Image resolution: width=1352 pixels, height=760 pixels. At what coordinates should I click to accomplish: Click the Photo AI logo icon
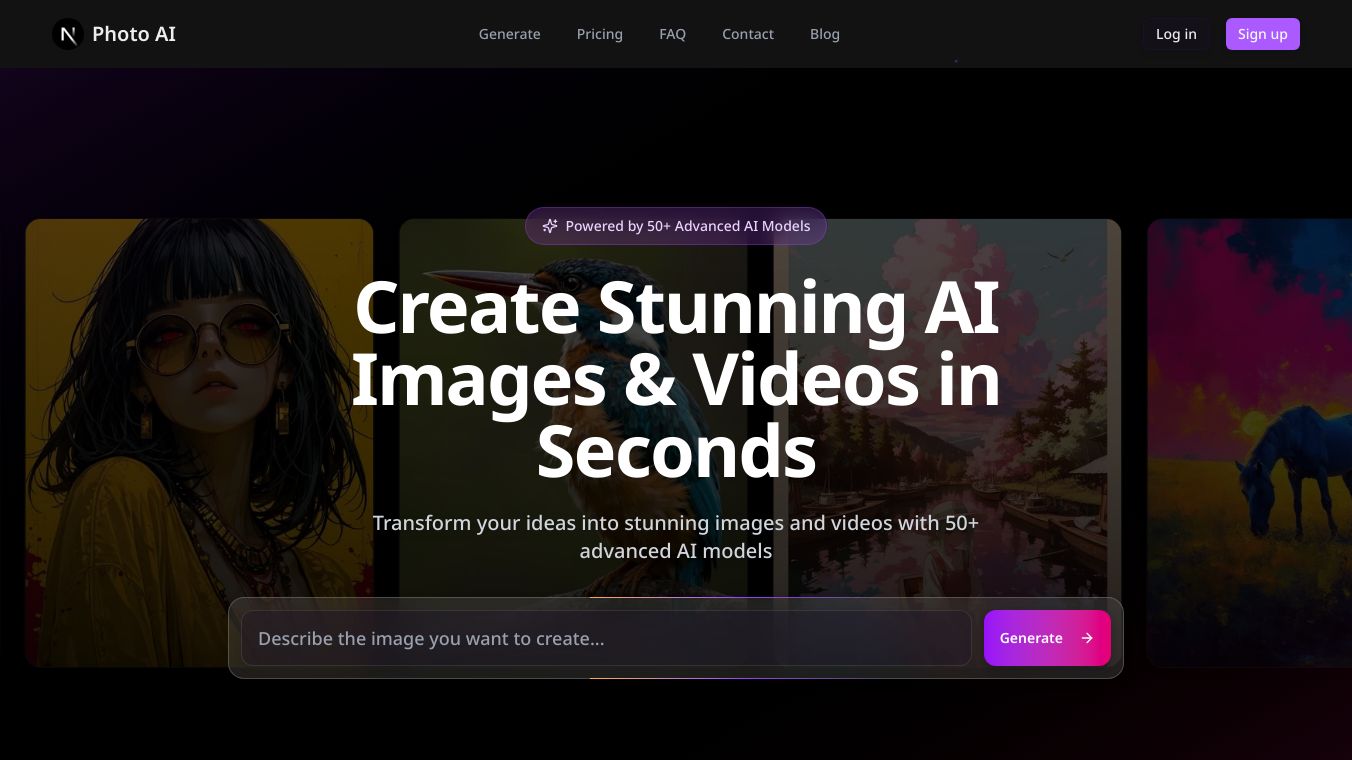[x=68, y=34]
